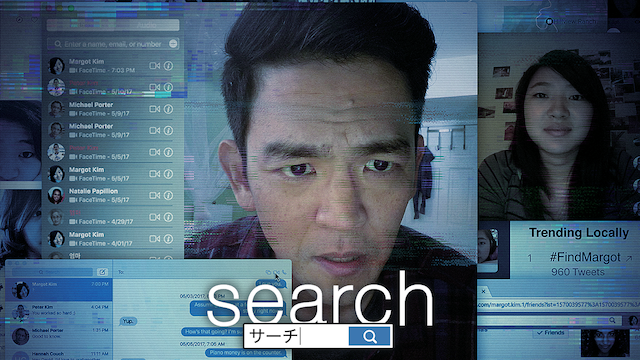Click the 'Yup.' message bubble
Image resolution: width=640 pixels, height=360 pixels.
click(x=128, y=321)
